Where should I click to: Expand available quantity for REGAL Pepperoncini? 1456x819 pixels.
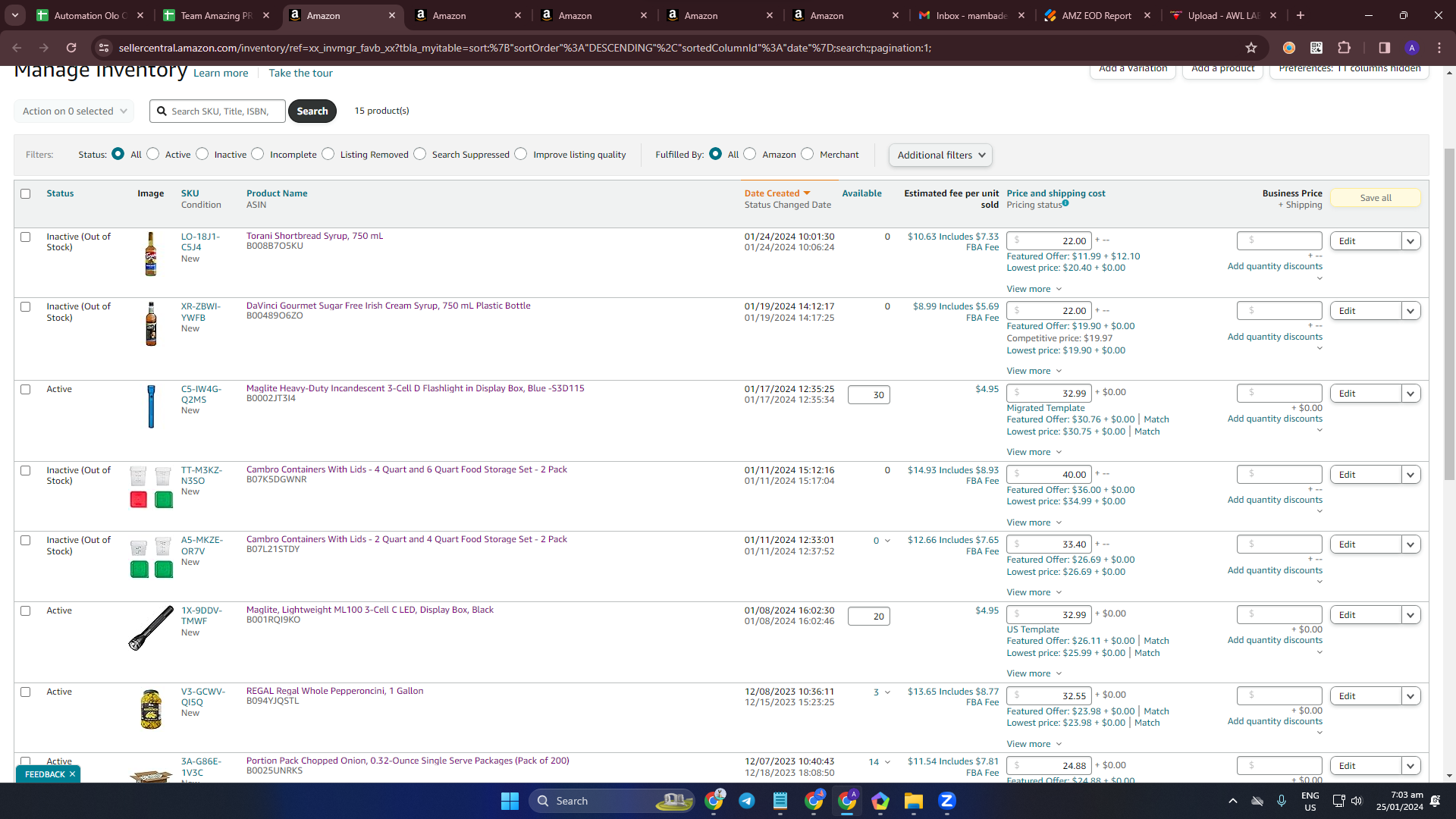(887, 692)
